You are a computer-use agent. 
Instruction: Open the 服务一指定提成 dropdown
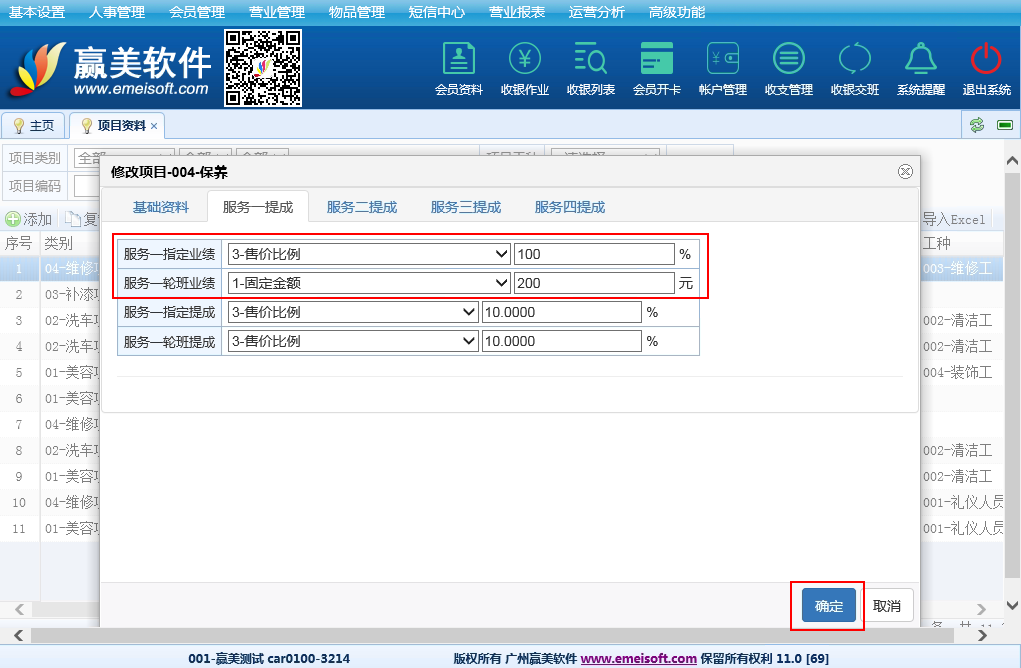353,312
